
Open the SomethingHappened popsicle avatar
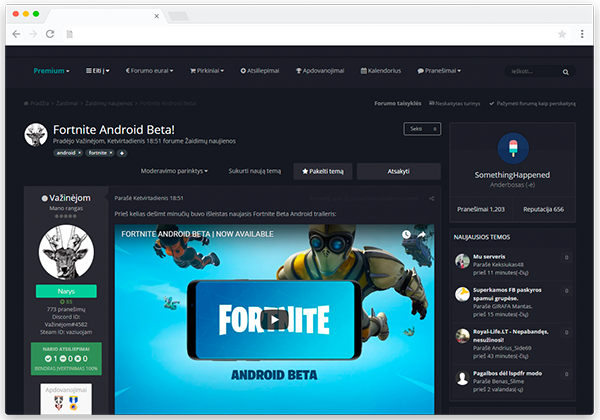click(x=512, y=149)
